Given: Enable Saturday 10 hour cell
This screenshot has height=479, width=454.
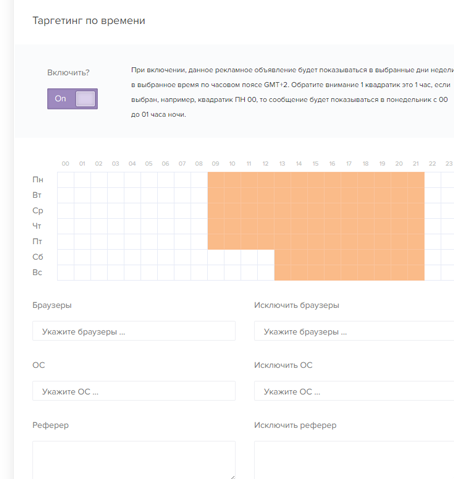Looking at the screenshot, I should (x=233, y=257).
